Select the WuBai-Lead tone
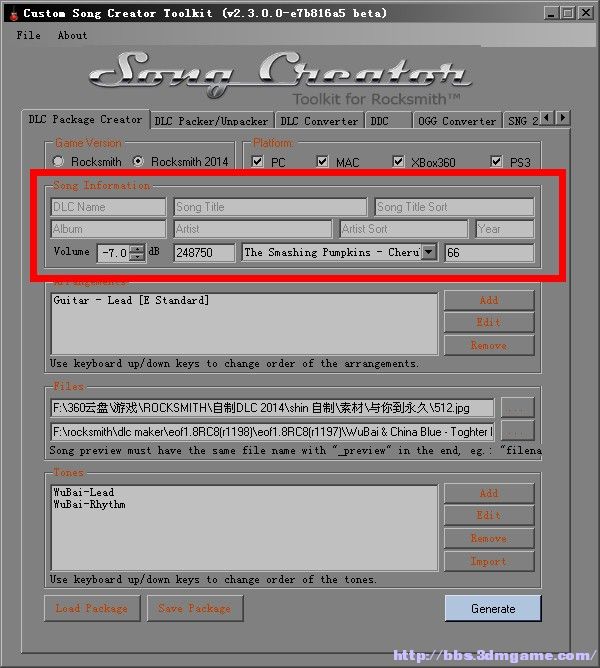The width and height of the screenshot is (600, 668). pyautogui.click(x=84, y=492)
